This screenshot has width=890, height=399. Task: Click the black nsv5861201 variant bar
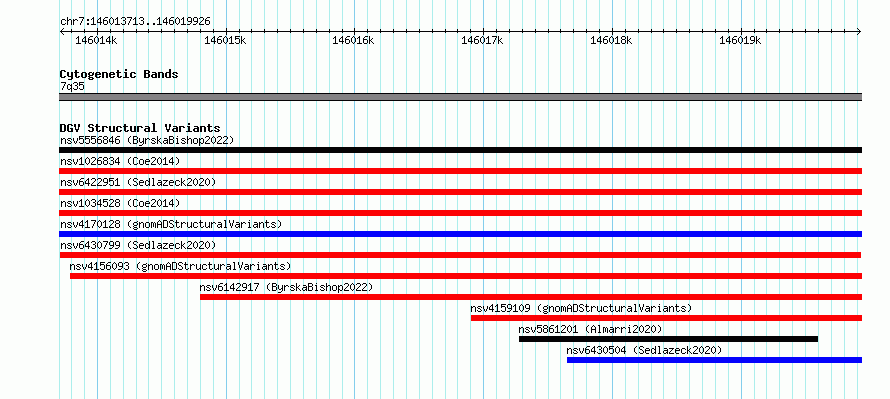[668, 339]
